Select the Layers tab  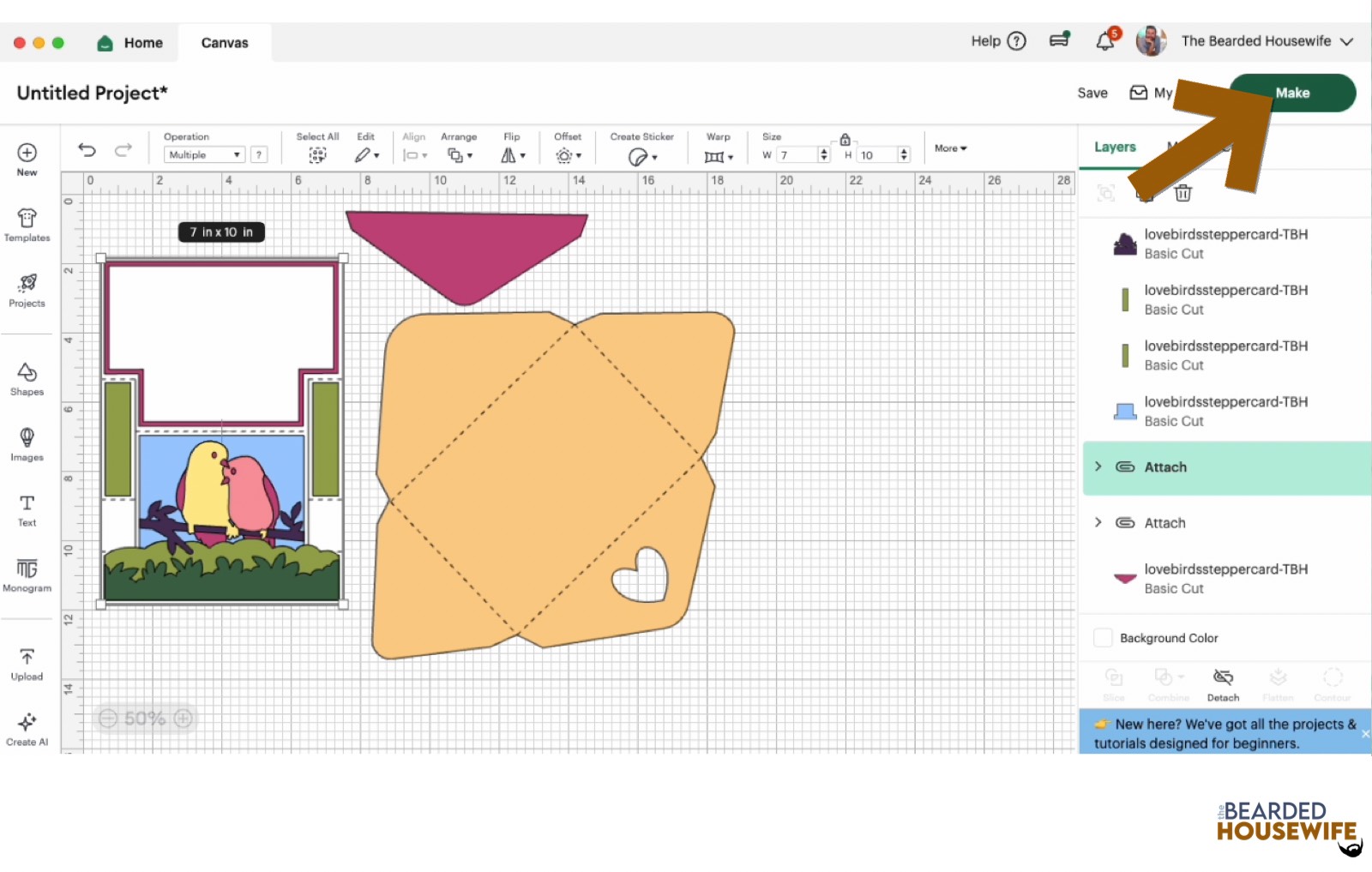pyautogui.click(x=1115, y=147)
